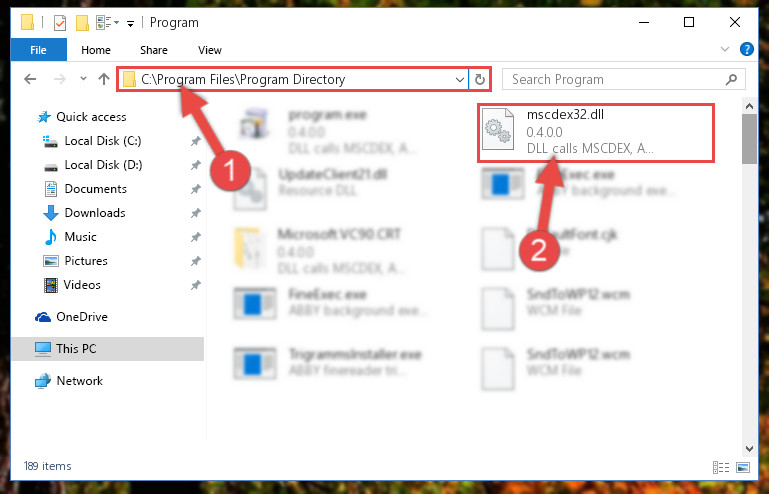The height and width of the screenshot is (494, 769).
Task: Click the scrollbar up arrow
Action: click(x=749, y=105)
